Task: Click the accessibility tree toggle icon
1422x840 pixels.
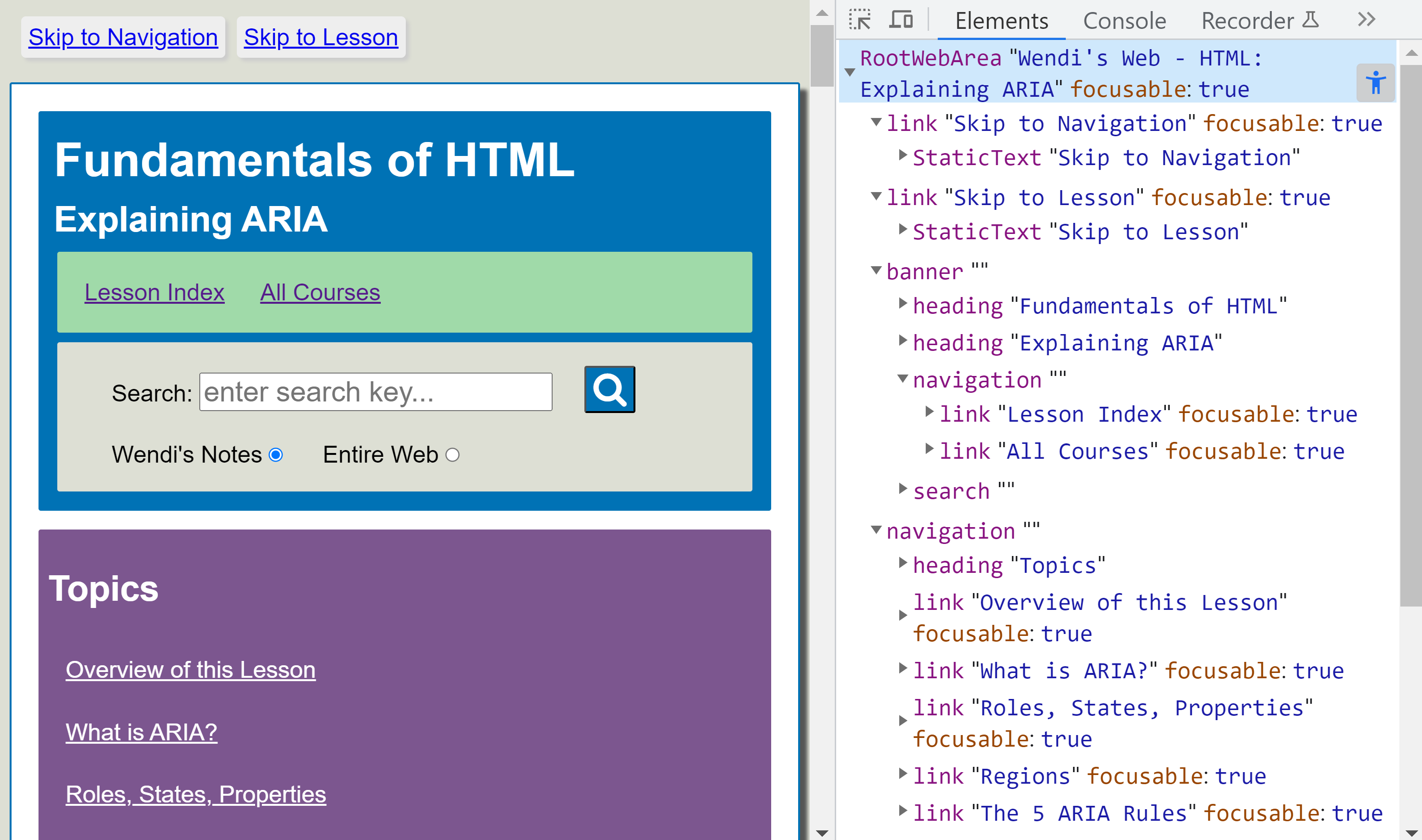Action: [1375, 83]
